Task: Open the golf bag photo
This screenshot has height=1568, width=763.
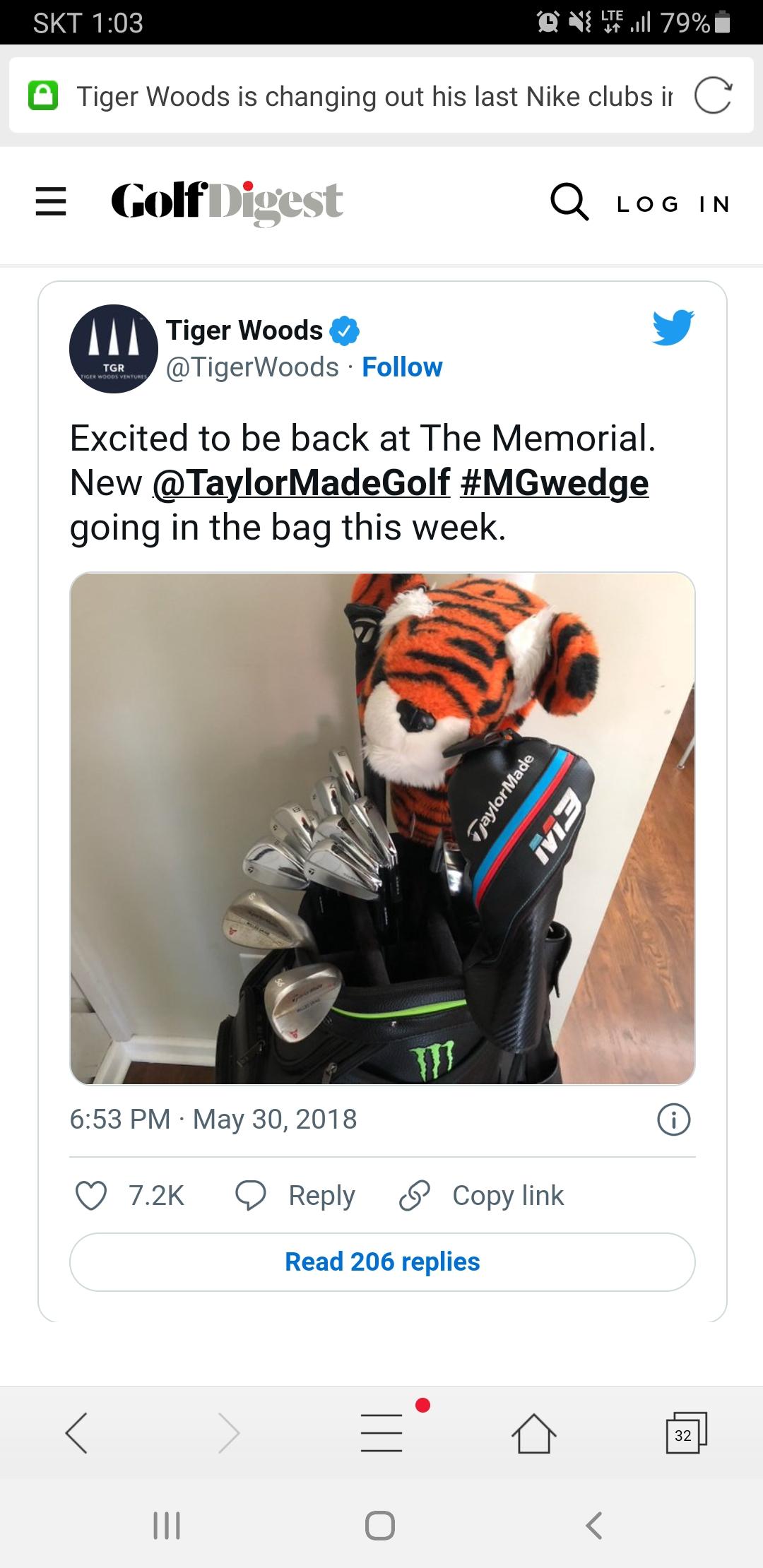Action: tap(382, 828)
